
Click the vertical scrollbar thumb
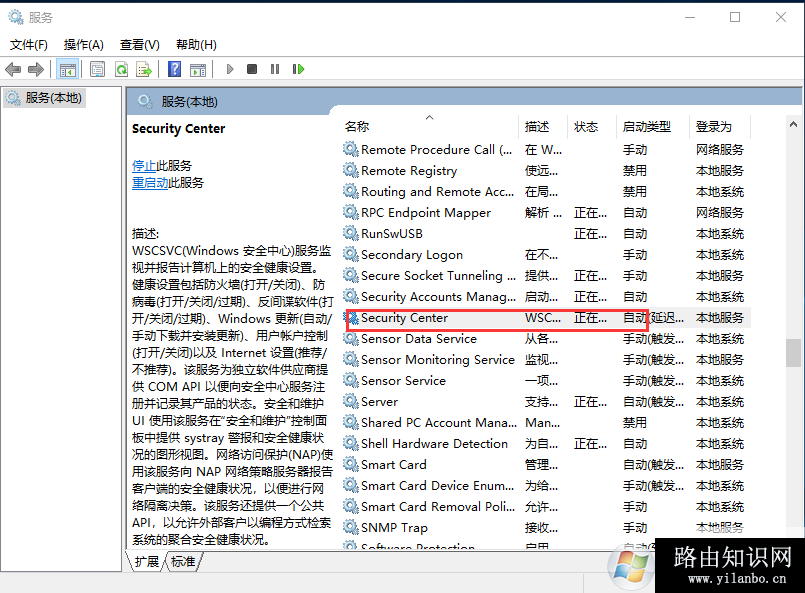click(793, 353)
